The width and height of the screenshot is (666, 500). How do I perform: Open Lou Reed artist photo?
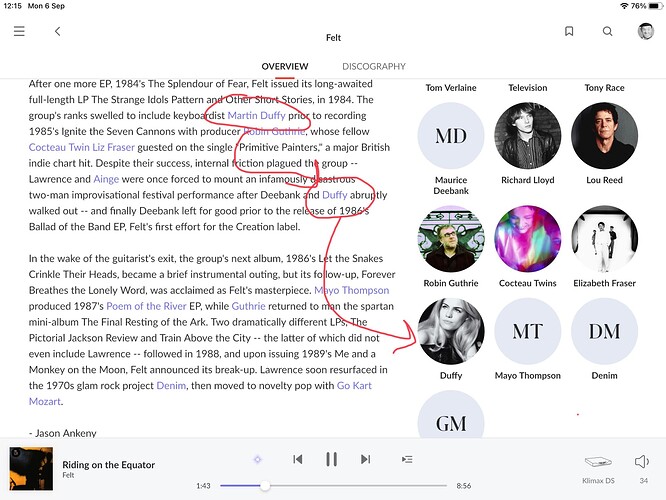(604, 136)
